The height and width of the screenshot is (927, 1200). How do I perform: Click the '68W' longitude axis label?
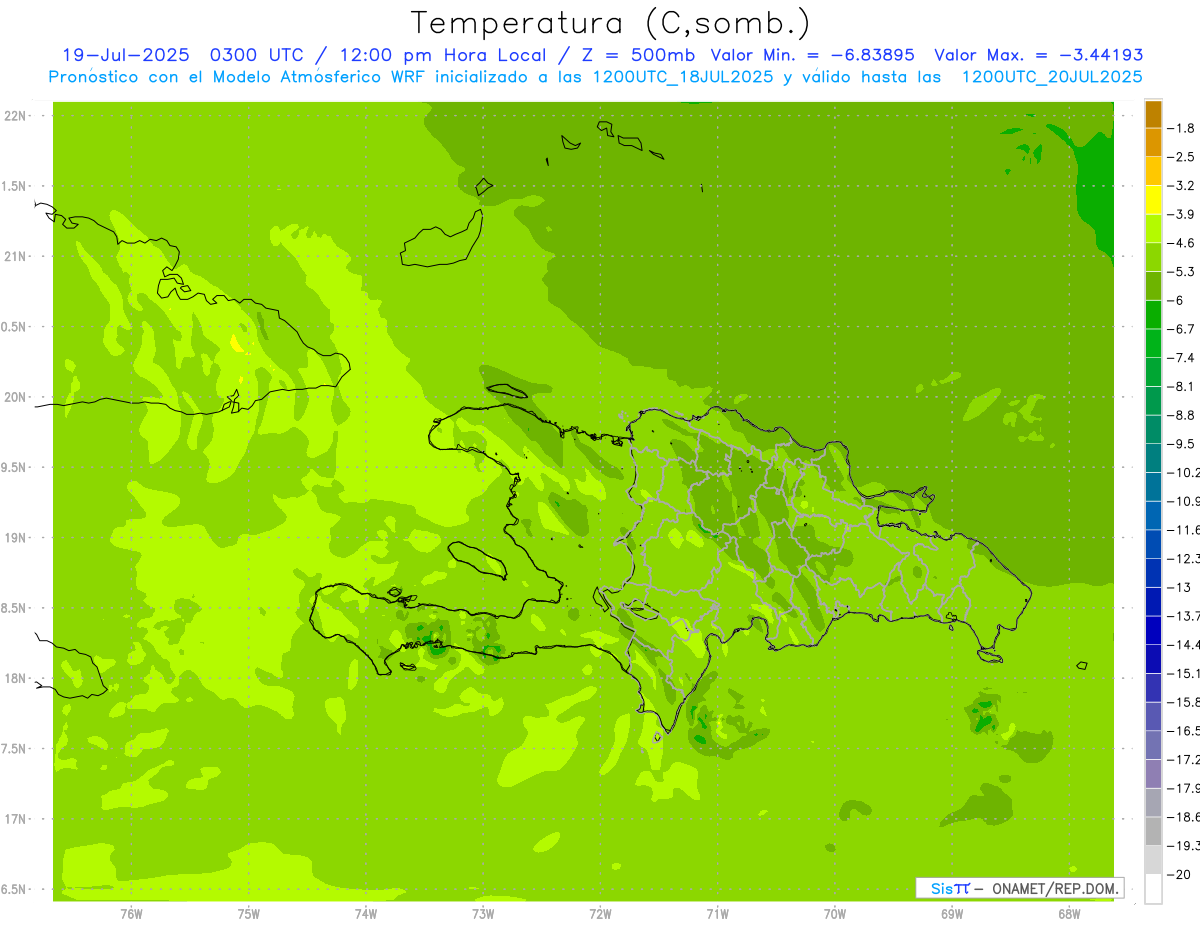pos(1069,914)
